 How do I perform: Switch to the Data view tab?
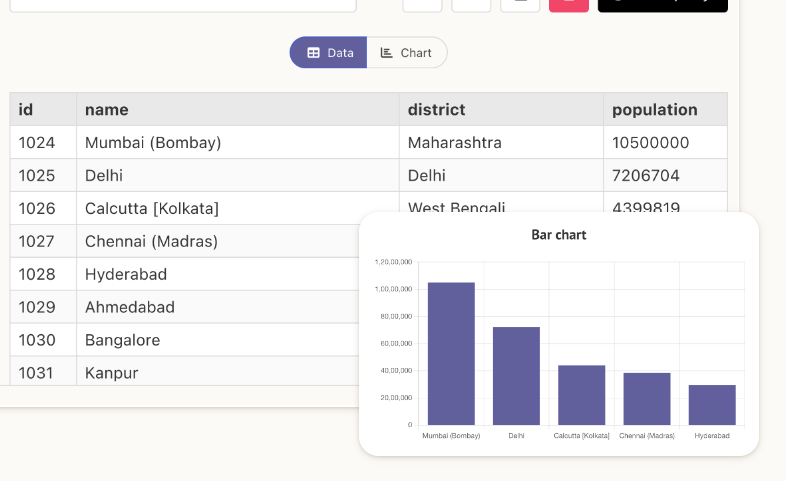(328, 53)
